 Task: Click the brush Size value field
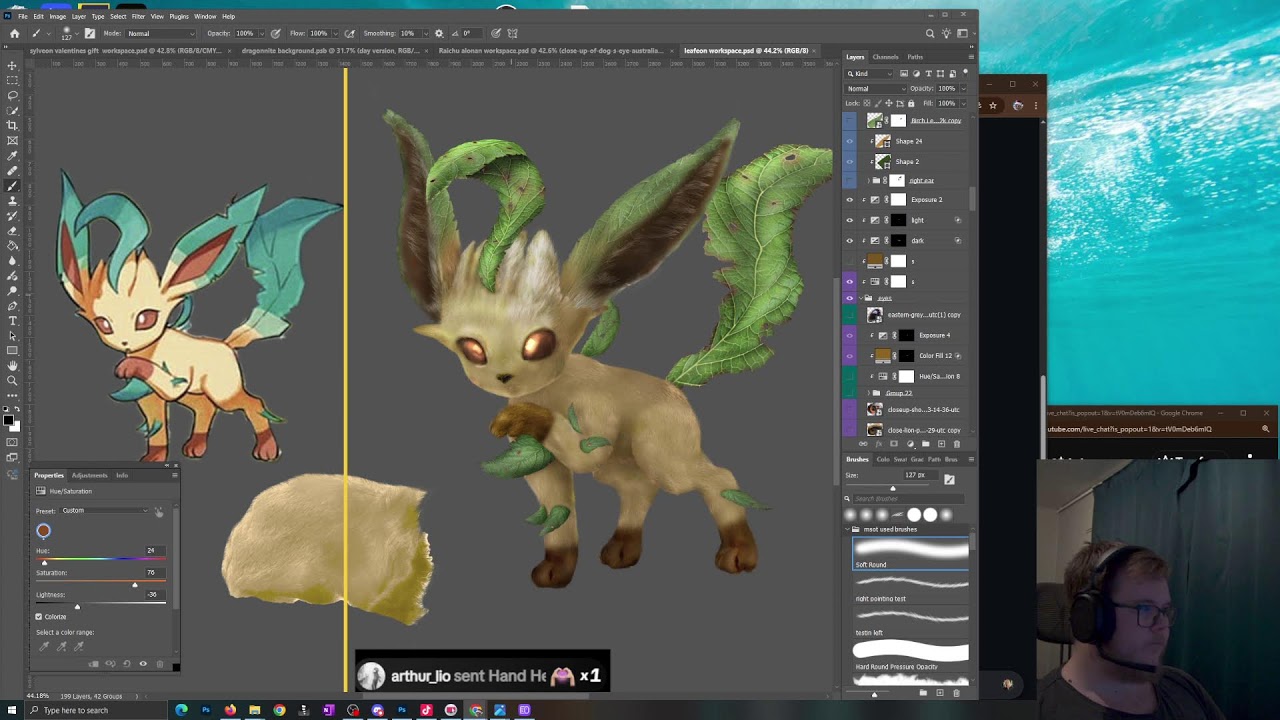(918, 475)
